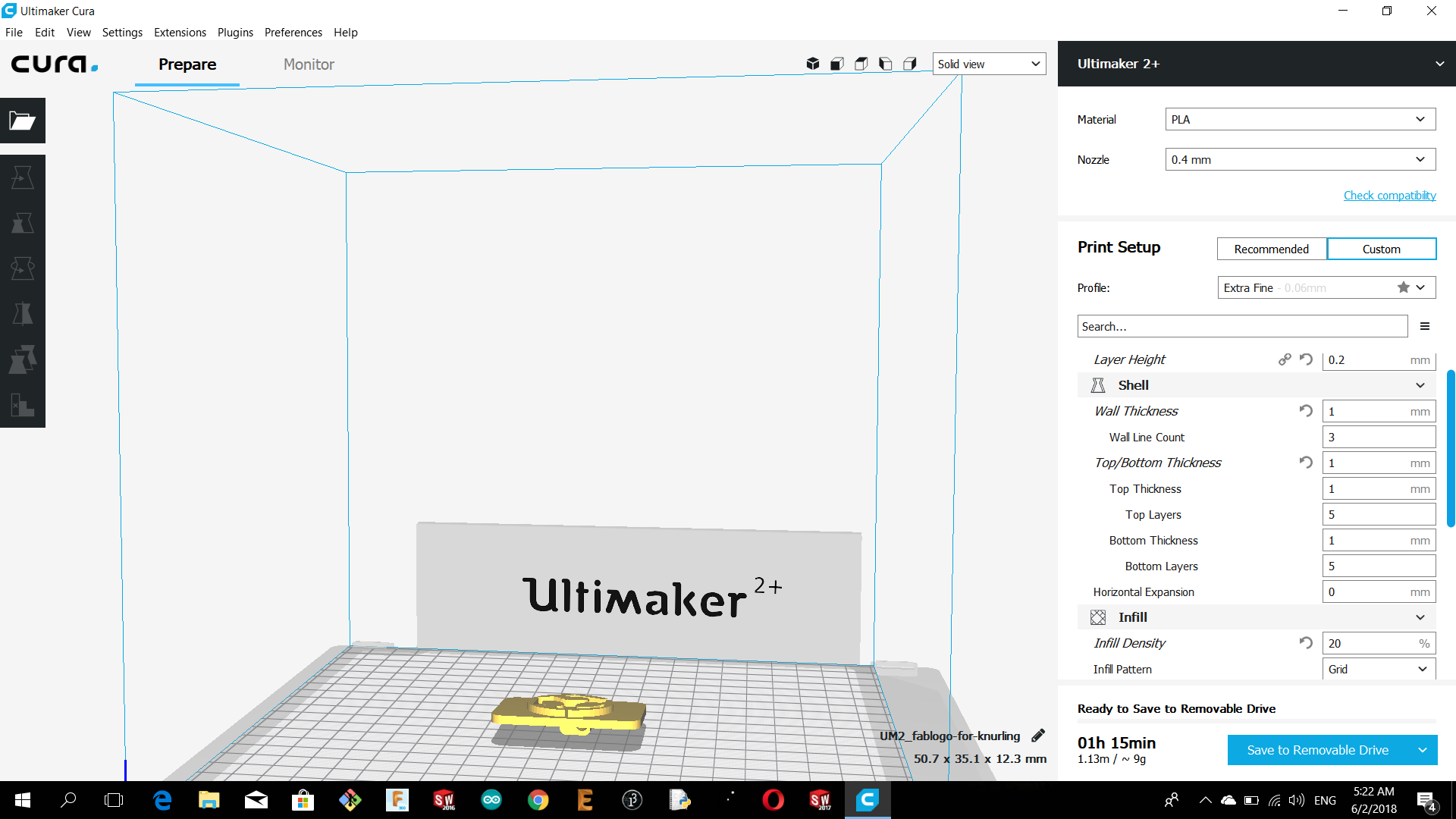
Task: Switch Print Setup to Custom mode
Action: pos(1382,249)
